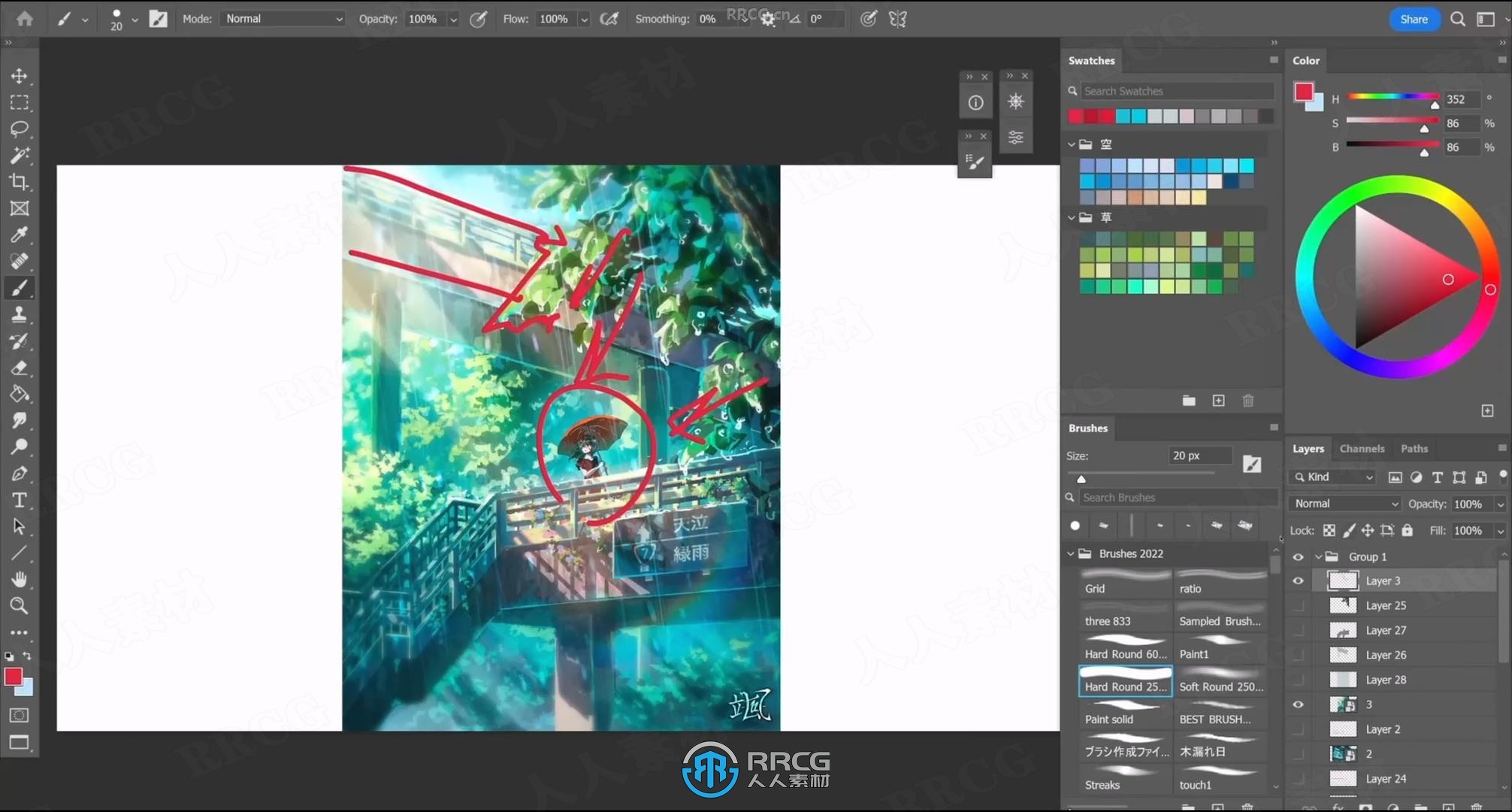1512x812 pixels.
Task: Click the brush Size slider track
Action: (1141, 474)
